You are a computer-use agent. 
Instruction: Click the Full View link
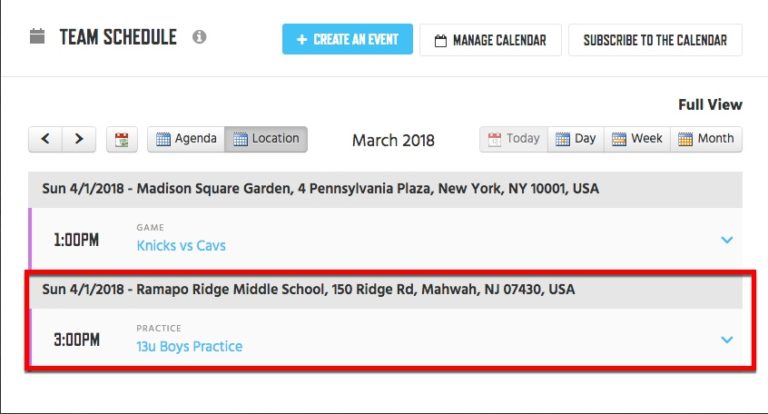coord(710,104)
